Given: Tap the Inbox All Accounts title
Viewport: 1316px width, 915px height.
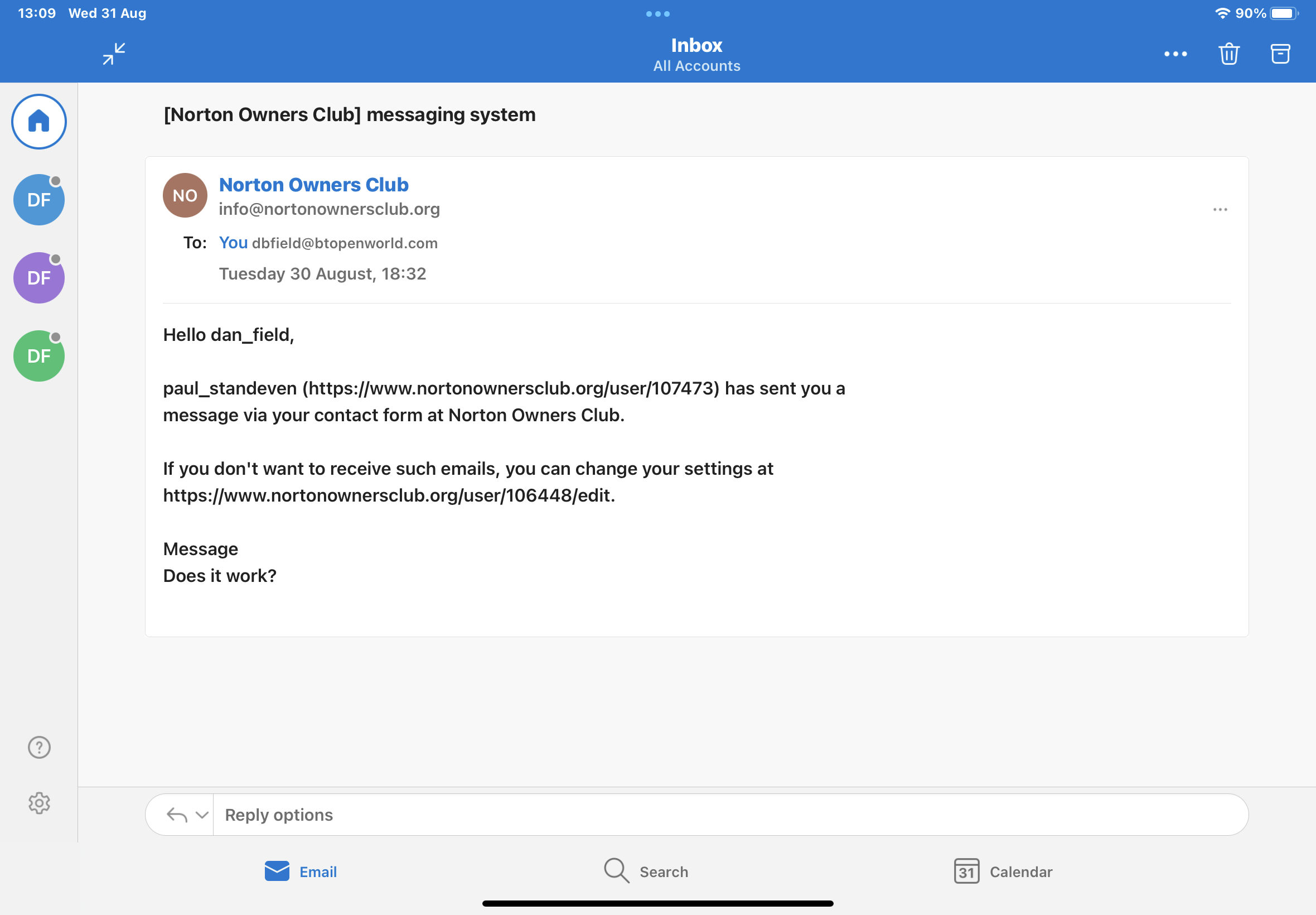Looking at the screenshot, I should 696,55.
